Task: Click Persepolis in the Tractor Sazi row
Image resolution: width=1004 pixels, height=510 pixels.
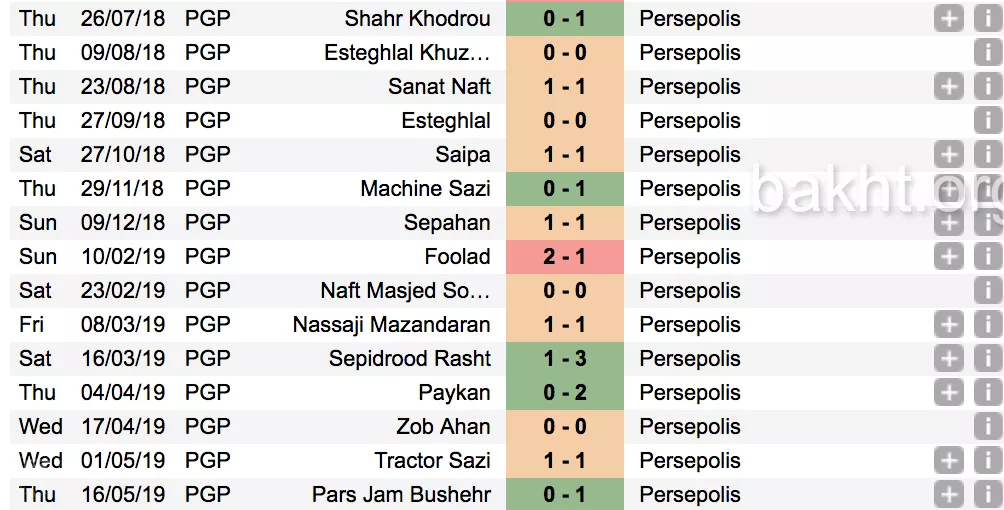Action: click(690, 461)
